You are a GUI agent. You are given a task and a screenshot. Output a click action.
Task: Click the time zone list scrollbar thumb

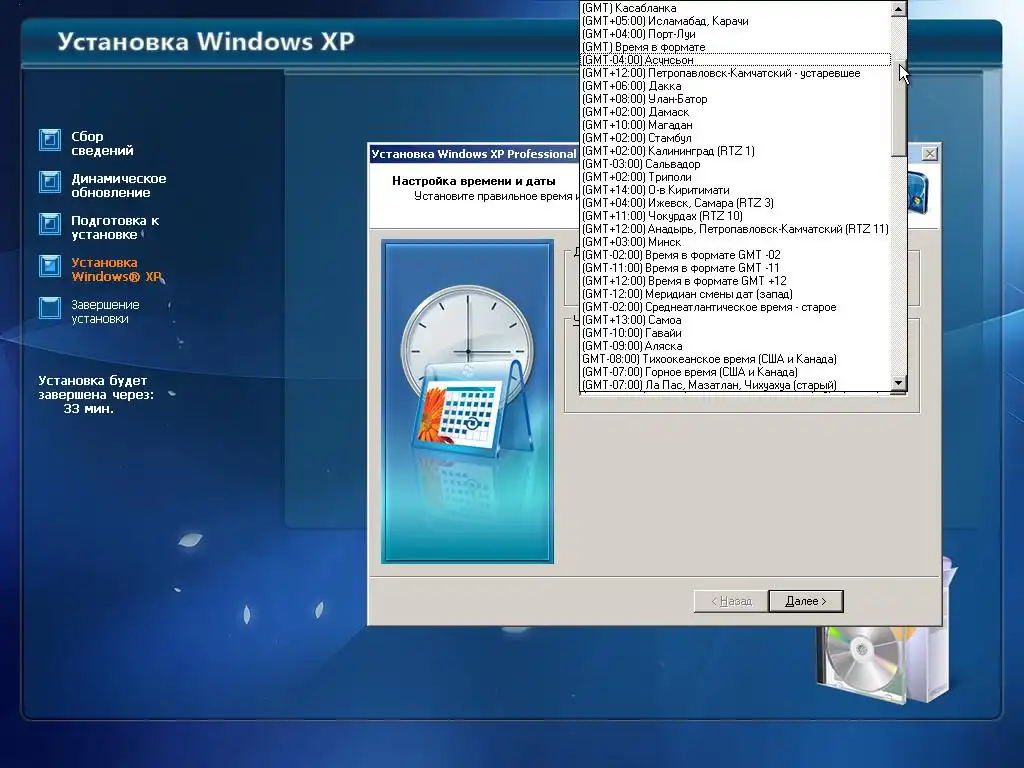click(x=899, y=108)
